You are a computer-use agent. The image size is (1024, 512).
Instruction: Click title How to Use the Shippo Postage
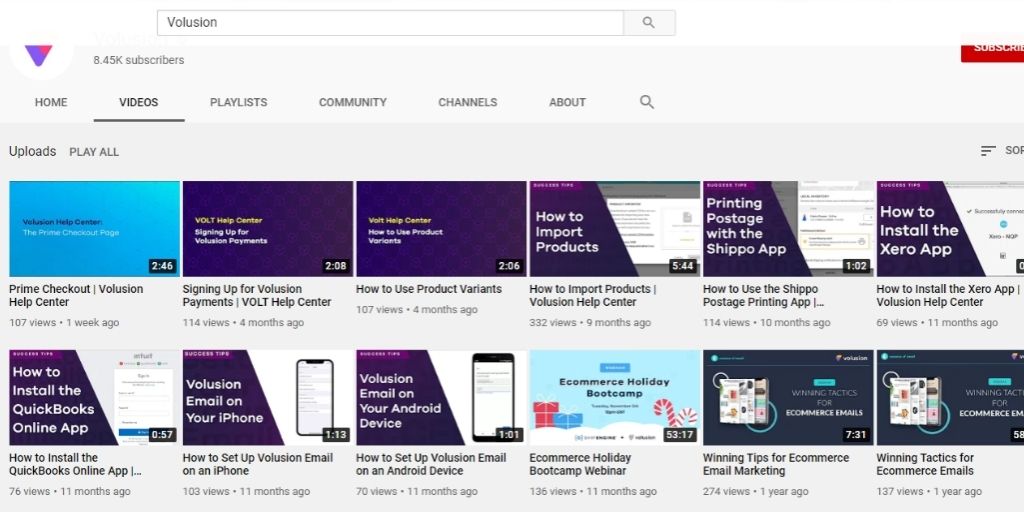point(763,295)
